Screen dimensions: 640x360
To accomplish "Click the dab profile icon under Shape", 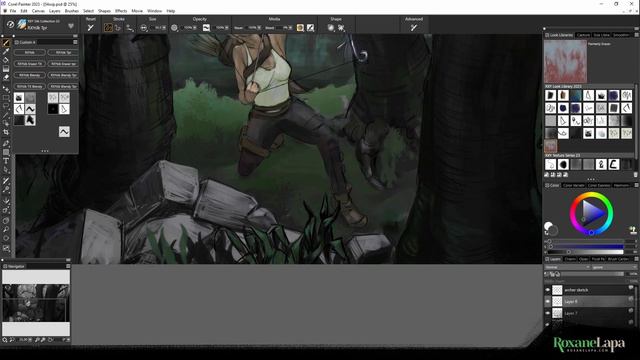I will [331, 28].
